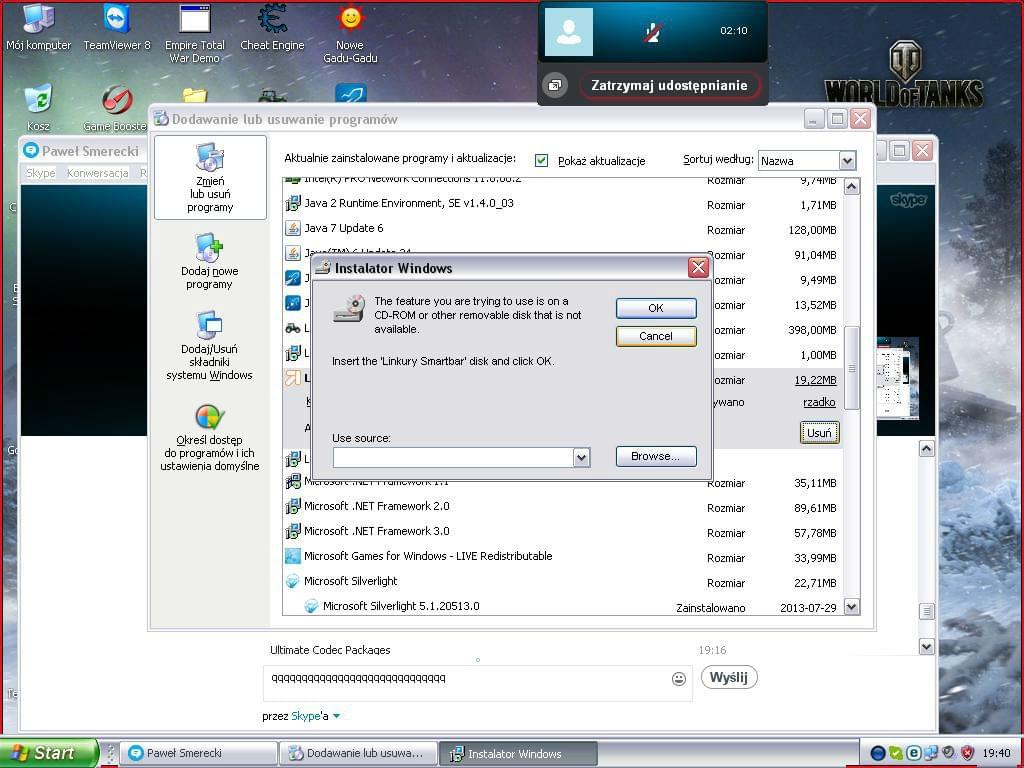Open Skype menu in Paweł Smerecki window

(x=40, y=173)
